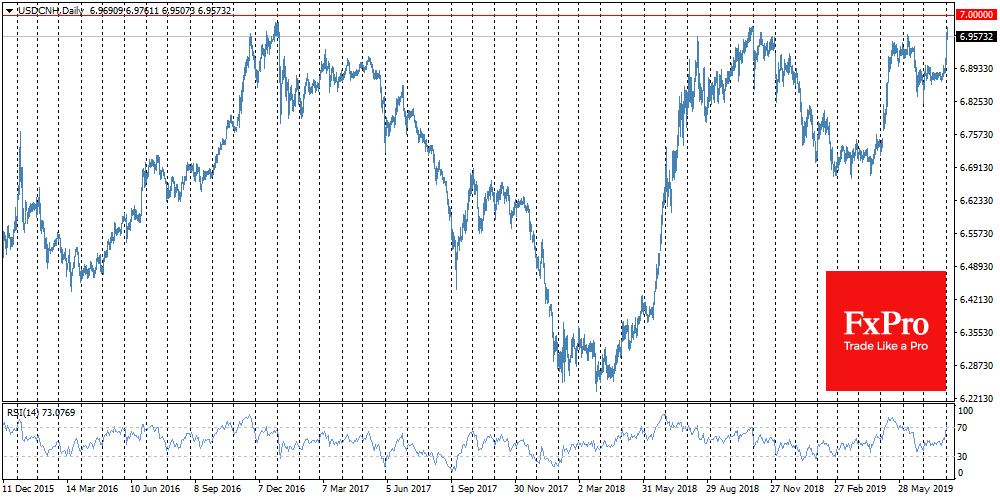The image size is (1000, 500).
Task: Click the 6.28230 price axis label
Action: click(x=976, y=366)
